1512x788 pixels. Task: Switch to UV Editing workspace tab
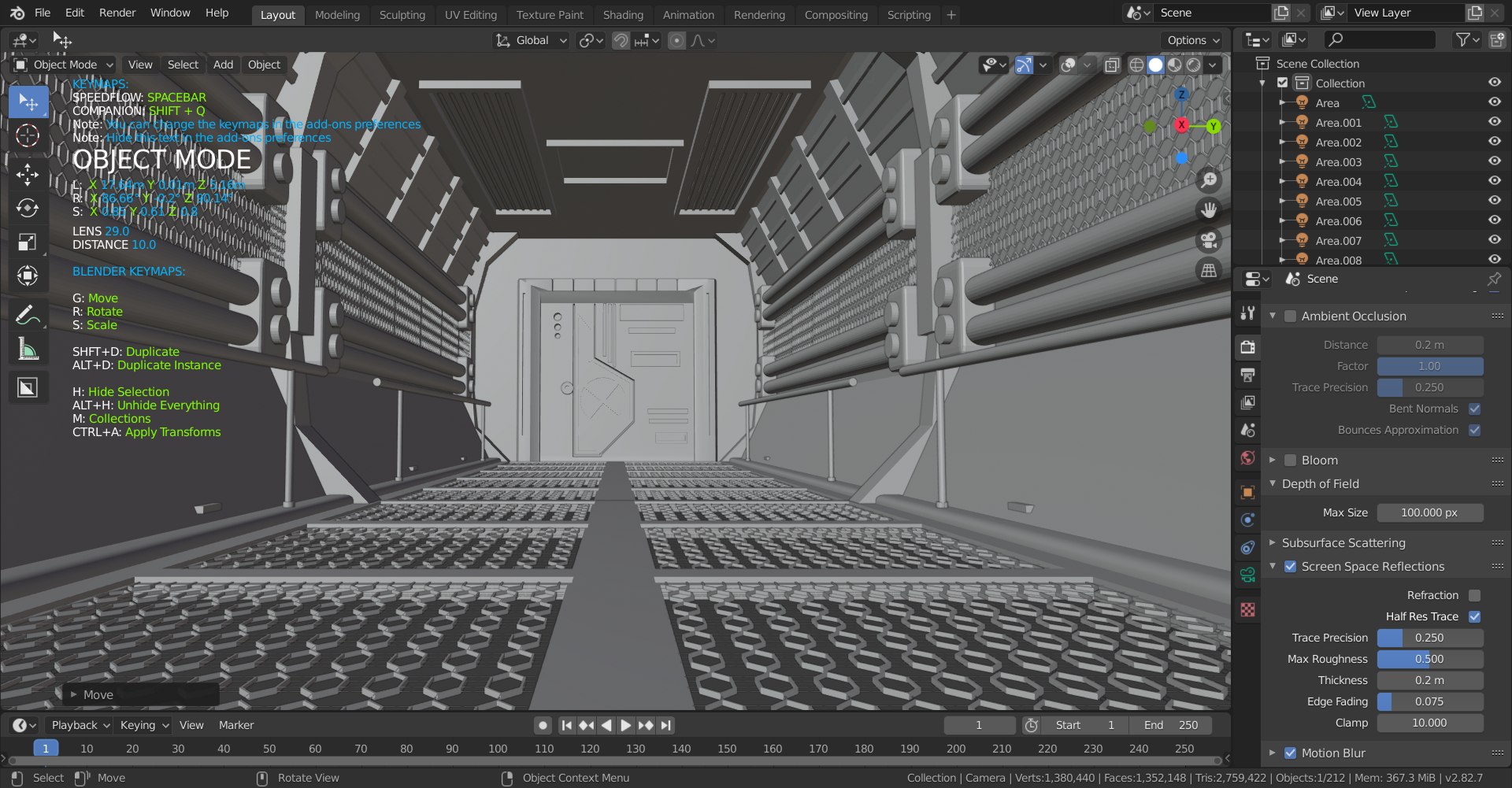[471, 14]
